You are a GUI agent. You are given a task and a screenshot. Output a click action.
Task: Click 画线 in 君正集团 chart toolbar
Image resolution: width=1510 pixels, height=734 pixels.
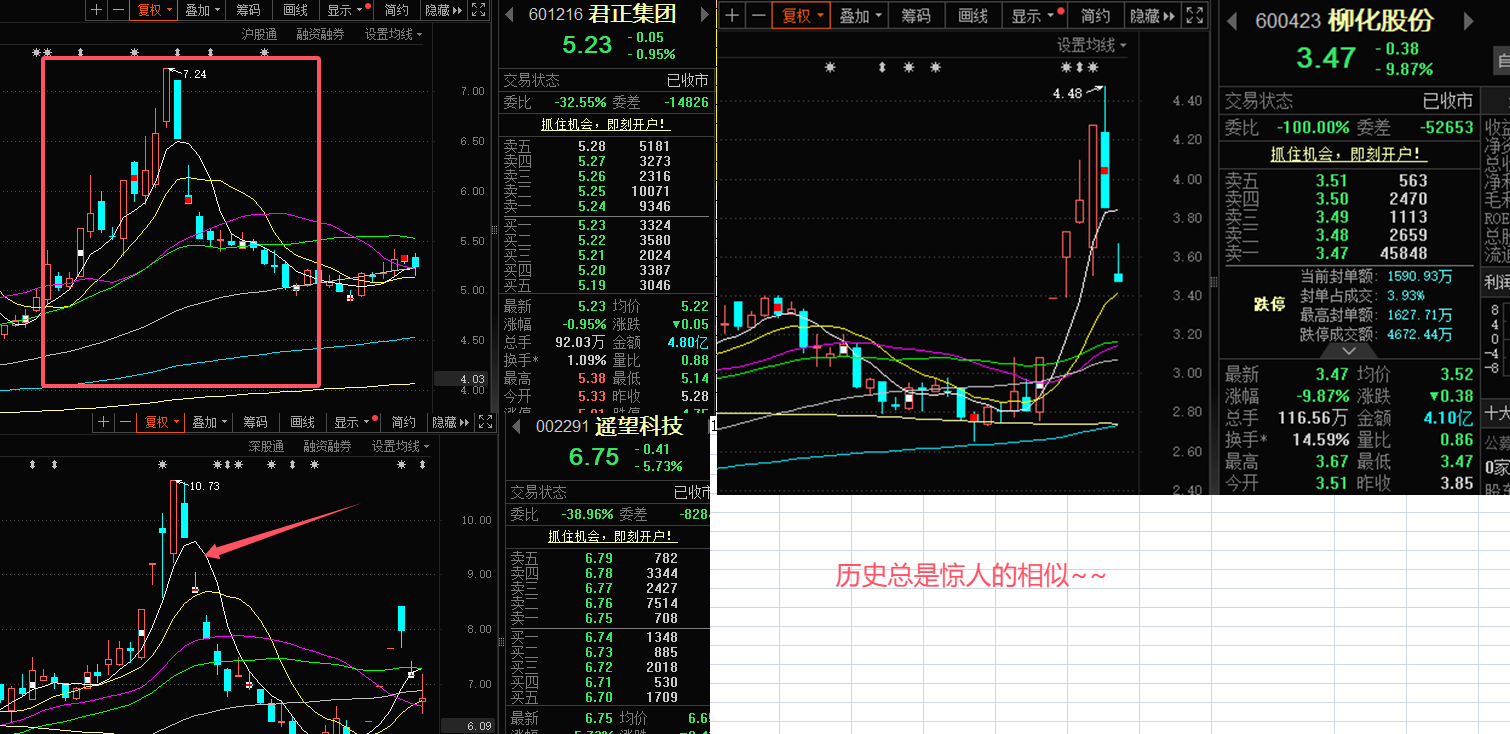(295, 10)
